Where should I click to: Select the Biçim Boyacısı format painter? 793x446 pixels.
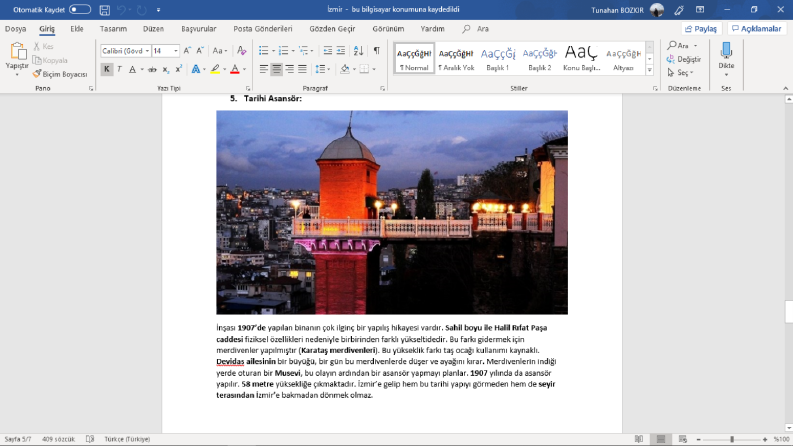tap(60, 74)
